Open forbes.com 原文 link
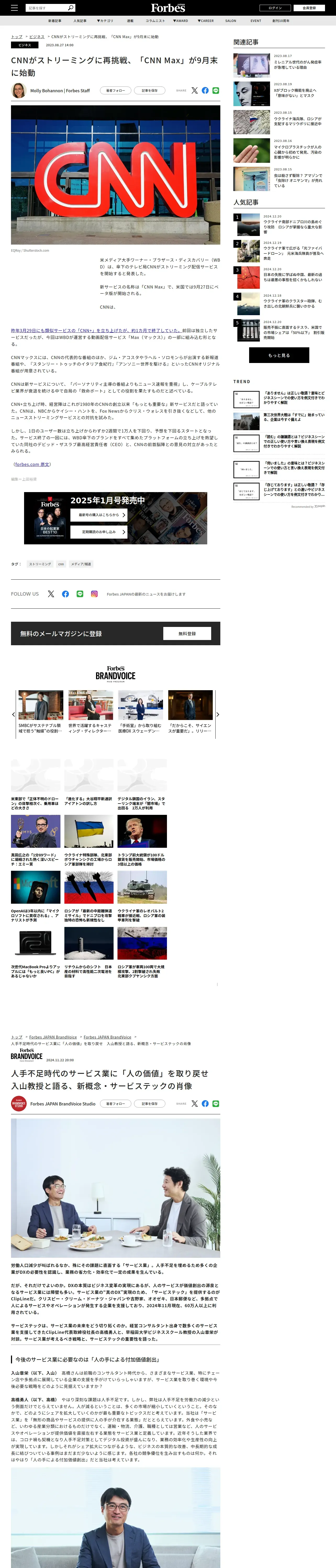The height and width of the screenshot is (1568, 336). click(32, 464)
